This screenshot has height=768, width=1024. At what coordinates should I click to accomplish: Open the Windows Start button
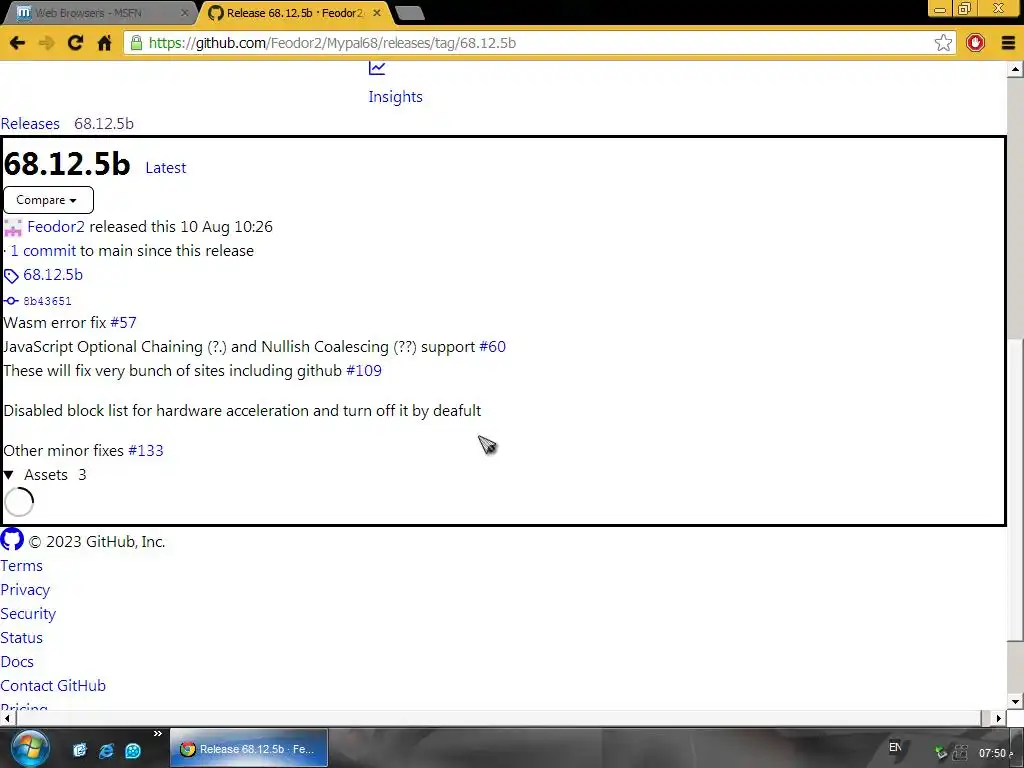[29, 748]
